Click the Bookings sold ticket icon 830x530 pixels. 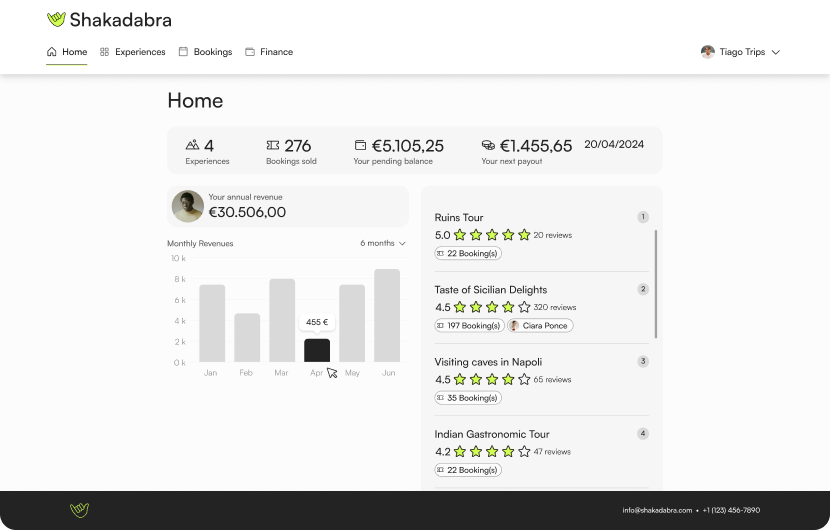(x=273, y=146)
